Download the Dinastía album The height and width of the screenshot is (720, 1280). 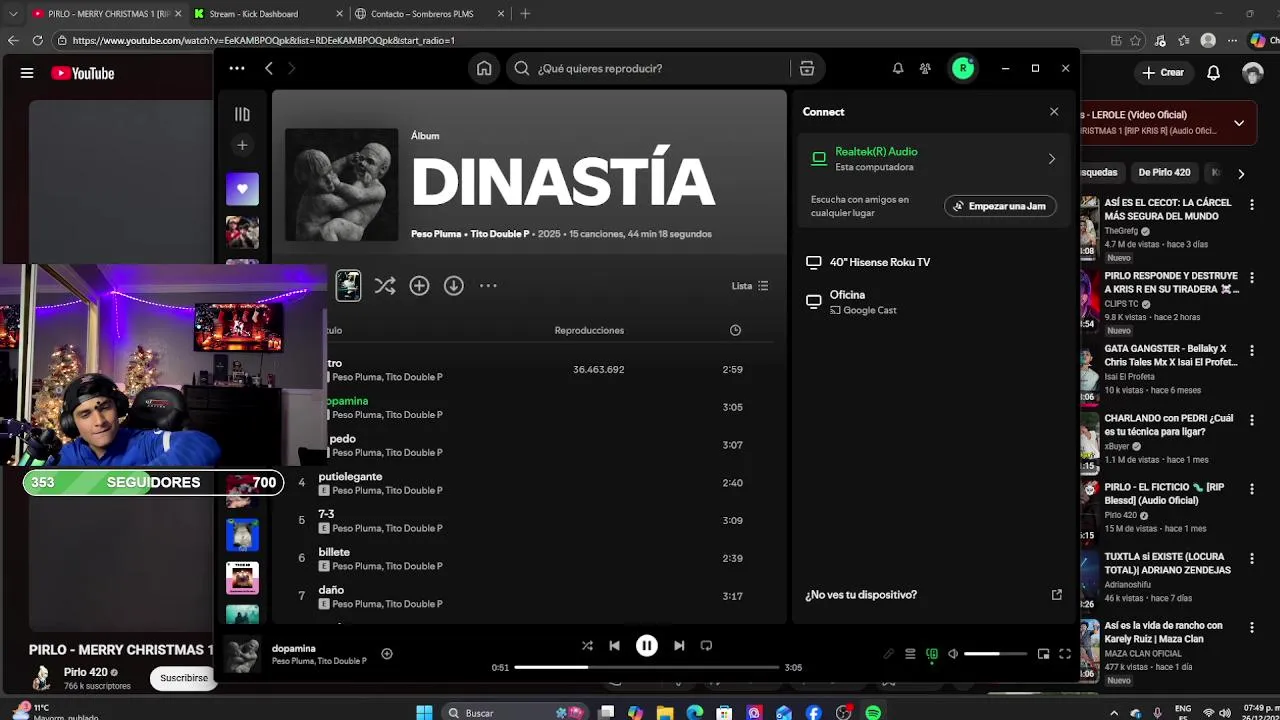tap(454, 286)
